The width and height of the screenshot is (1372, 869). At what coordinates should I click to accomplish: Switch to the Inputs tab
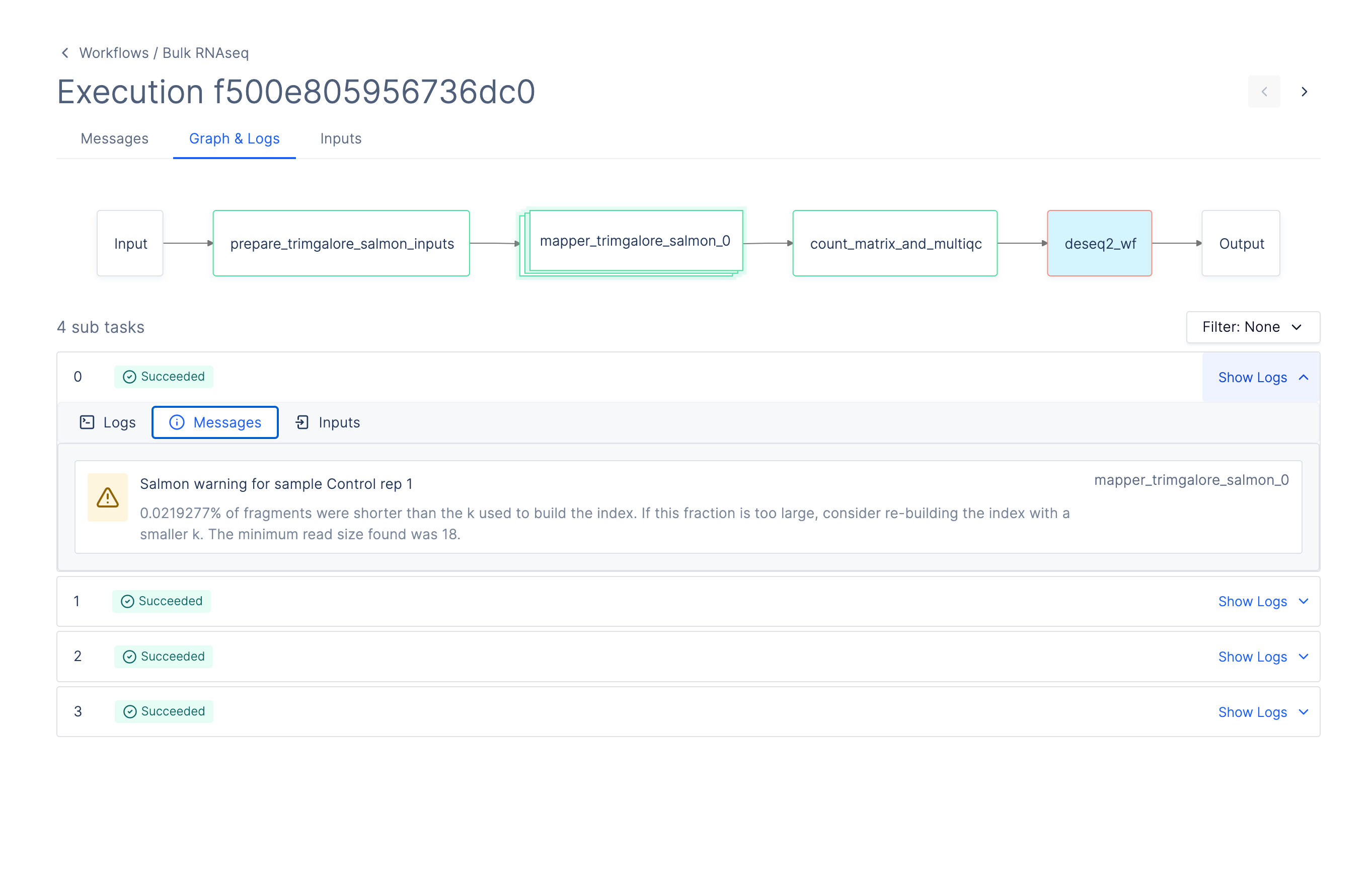[x=341, y=138]
